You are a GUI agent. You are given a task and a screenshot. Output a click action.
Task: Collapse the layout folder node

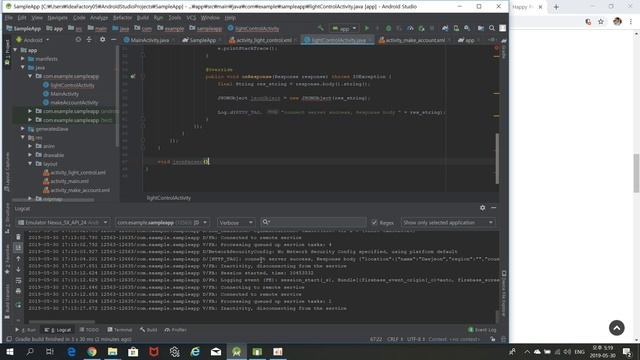[x=30, y=164]
